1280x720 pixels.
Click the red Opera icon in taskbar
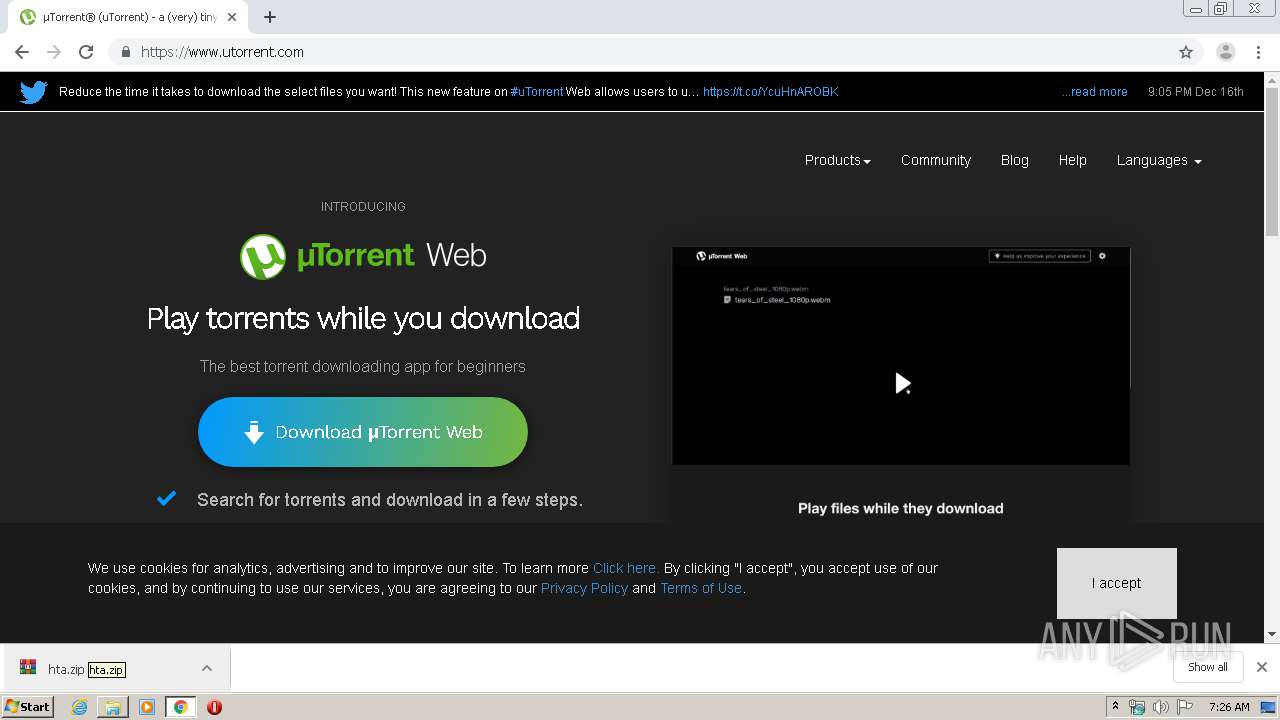214,707
